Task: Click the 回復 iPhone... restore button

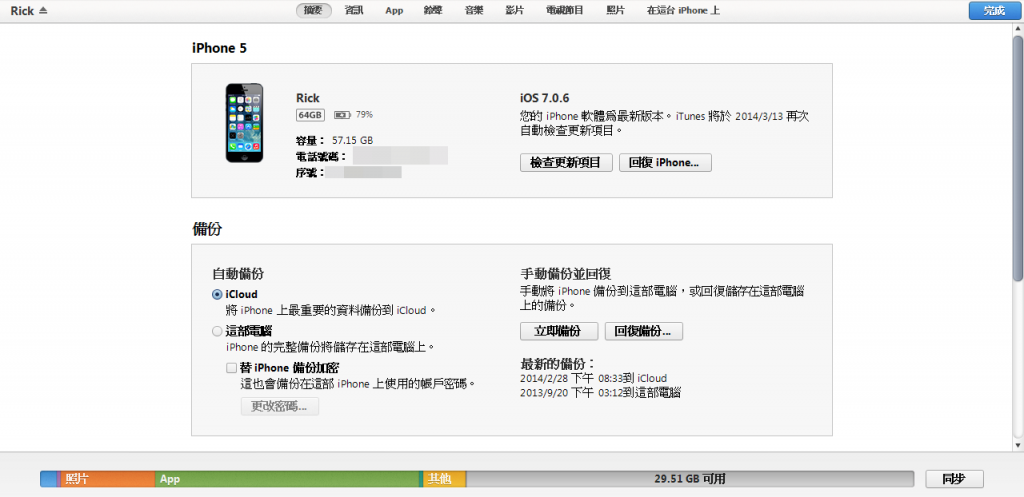Action: coord(665,163)
